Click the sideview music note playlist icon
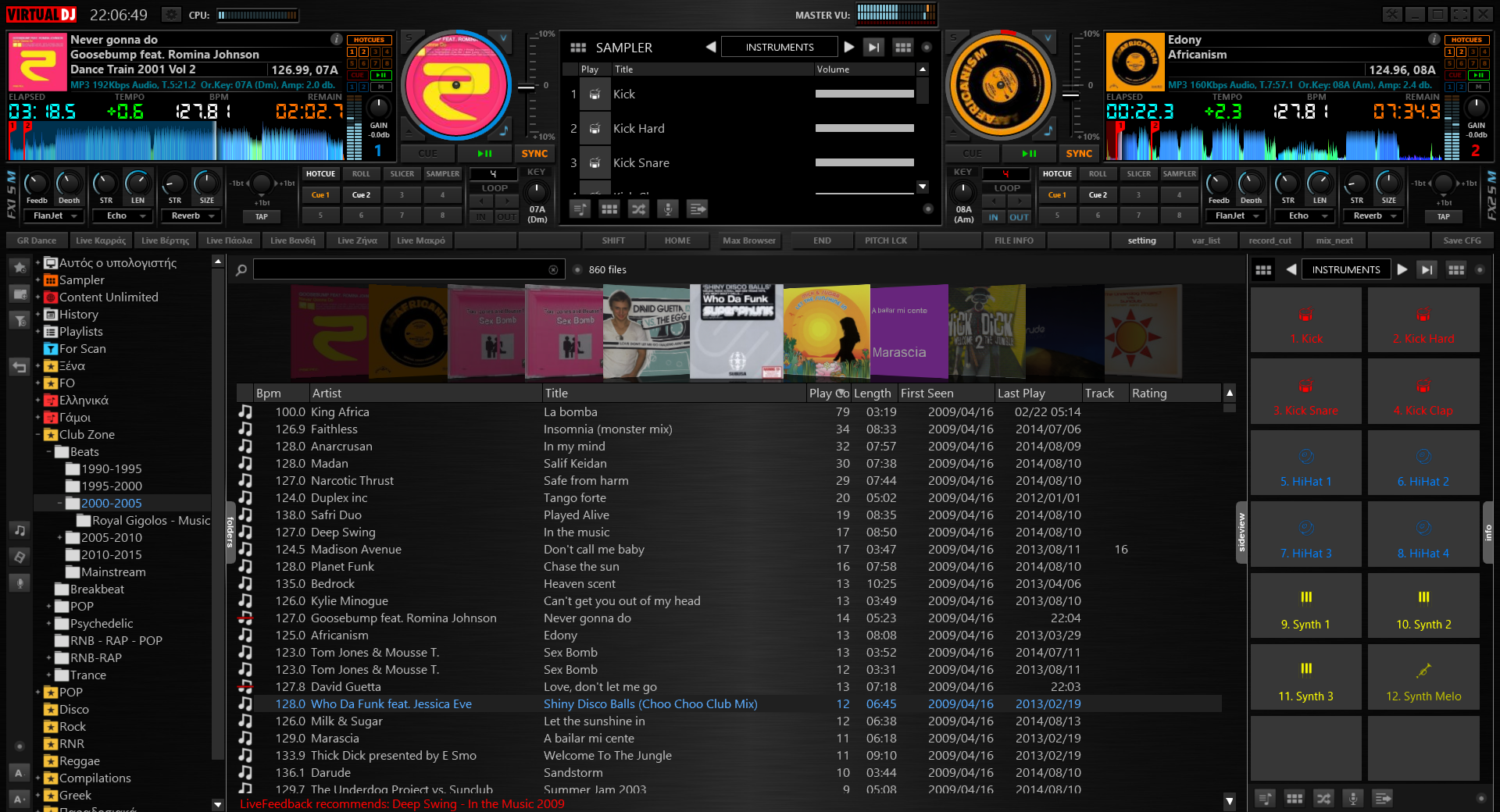 pyautogui.click(x=20, y=530)
